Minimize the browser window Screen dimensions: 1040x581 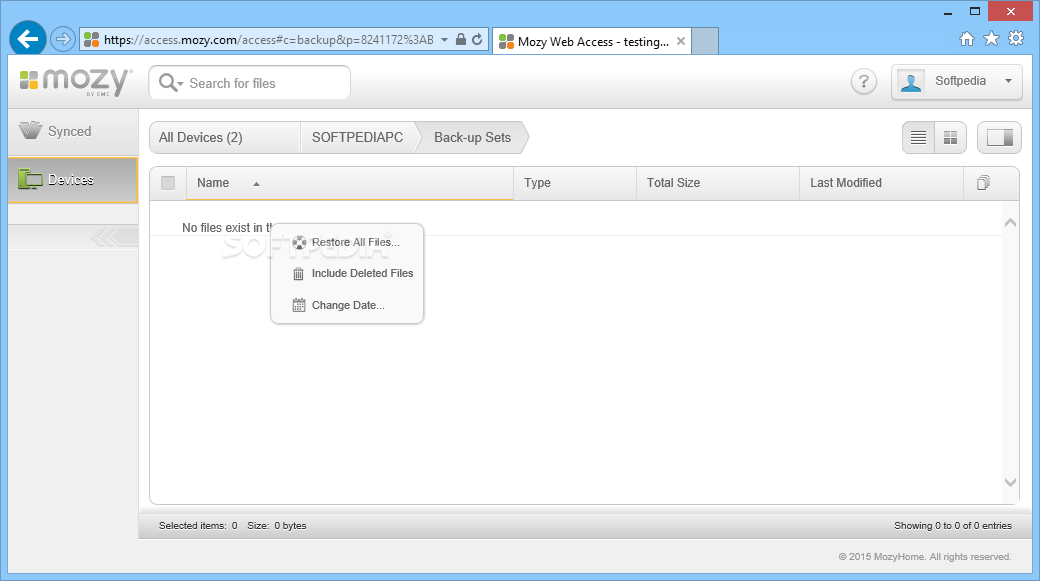pos(948,11)
